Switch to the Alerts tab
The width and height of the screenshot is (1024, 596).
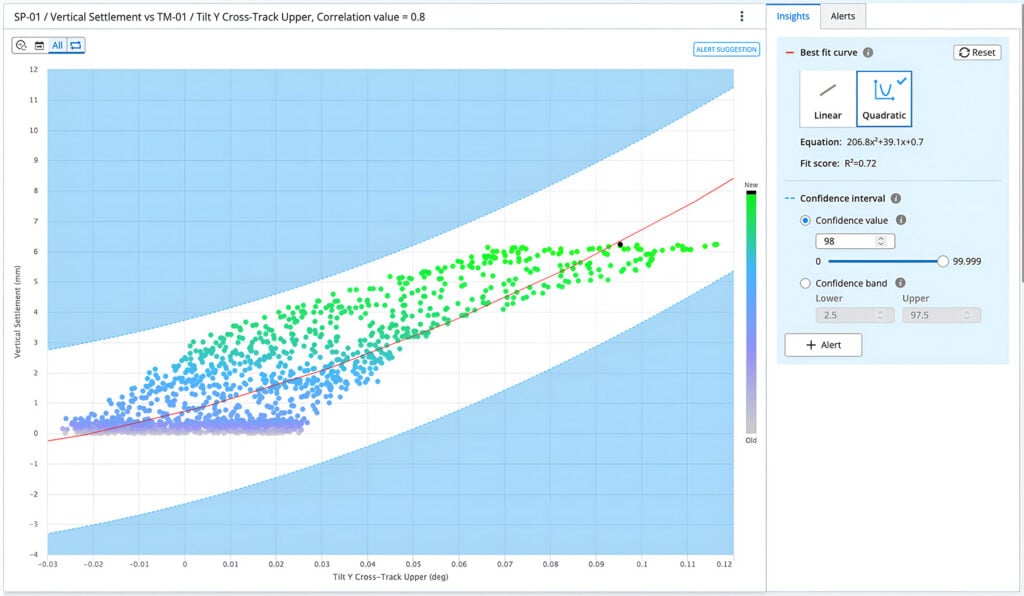point(842,16)
